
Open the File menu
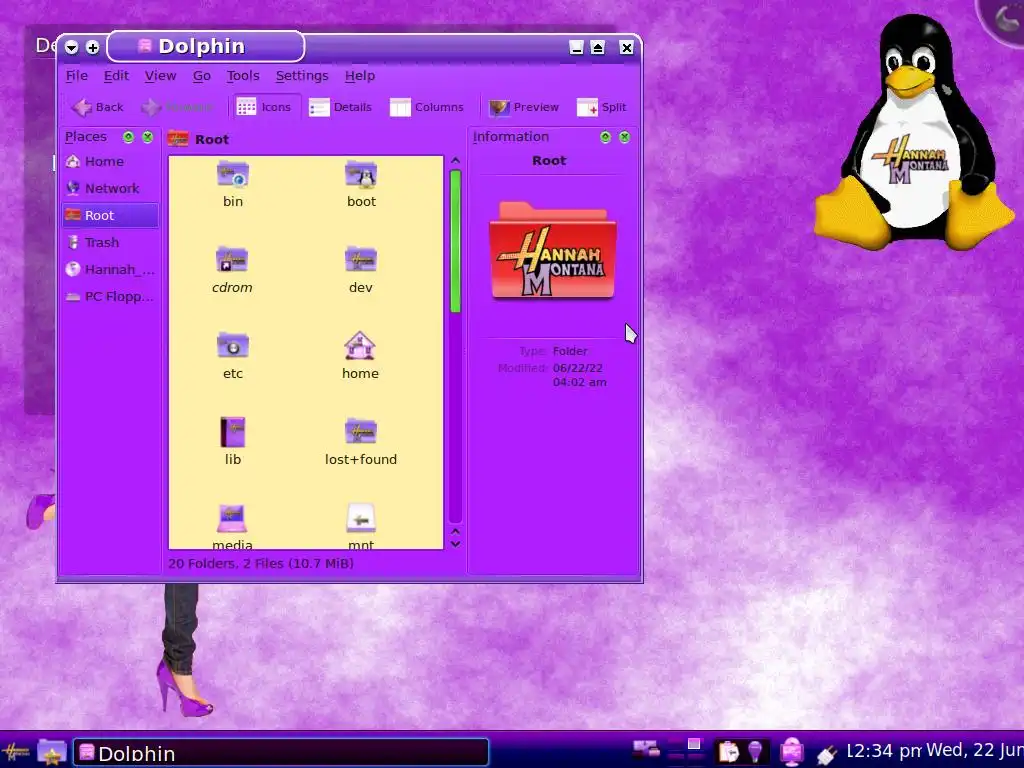point(76,76)
